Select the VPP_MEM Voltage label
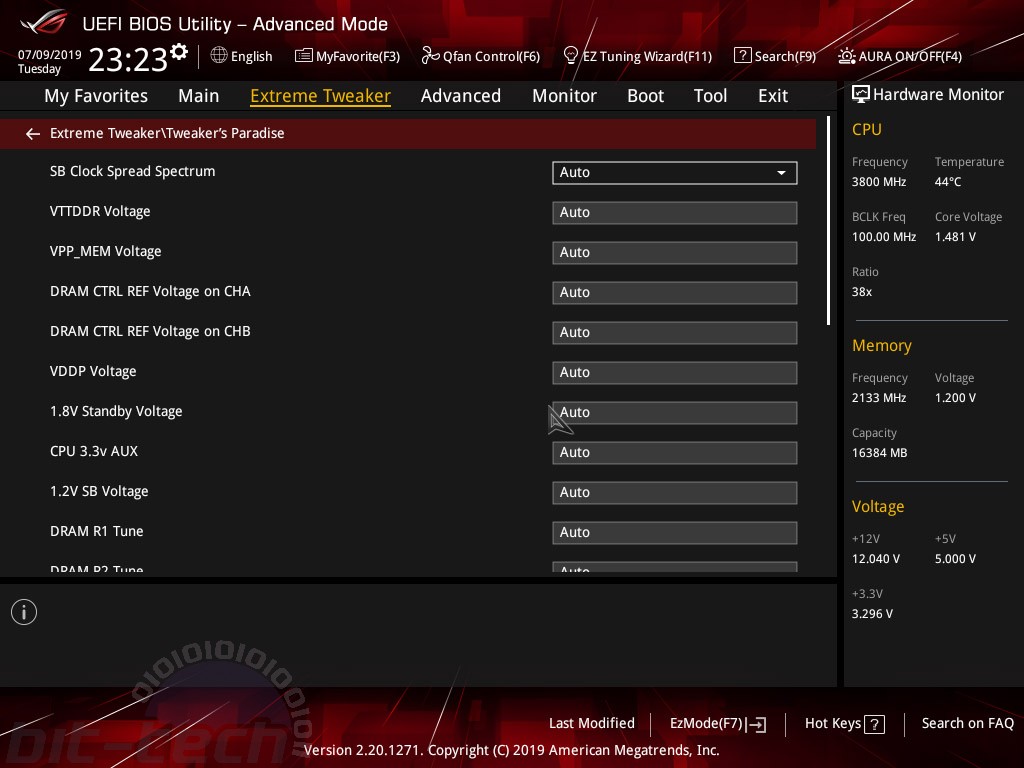This screenshot has width=1024, height=768. coord(106,251)
